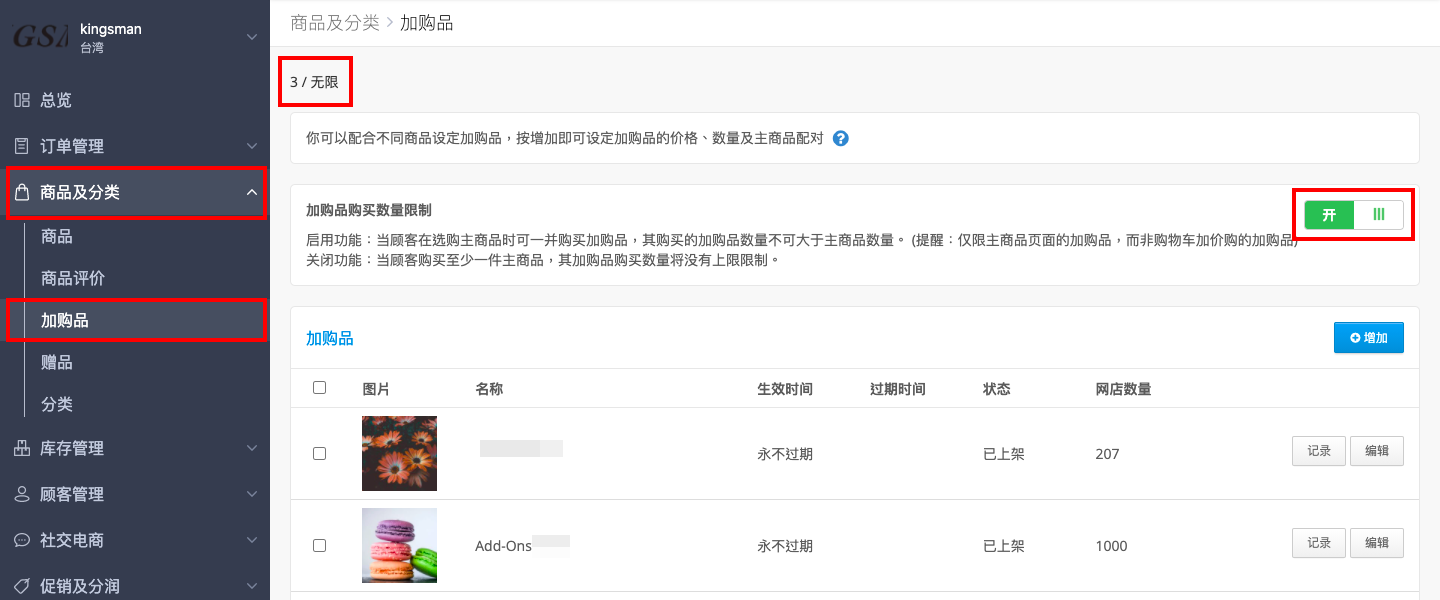Viewport: 1440px width, 600px height.
Task: Open the 商品评价 submenu item
Action: 73,279
